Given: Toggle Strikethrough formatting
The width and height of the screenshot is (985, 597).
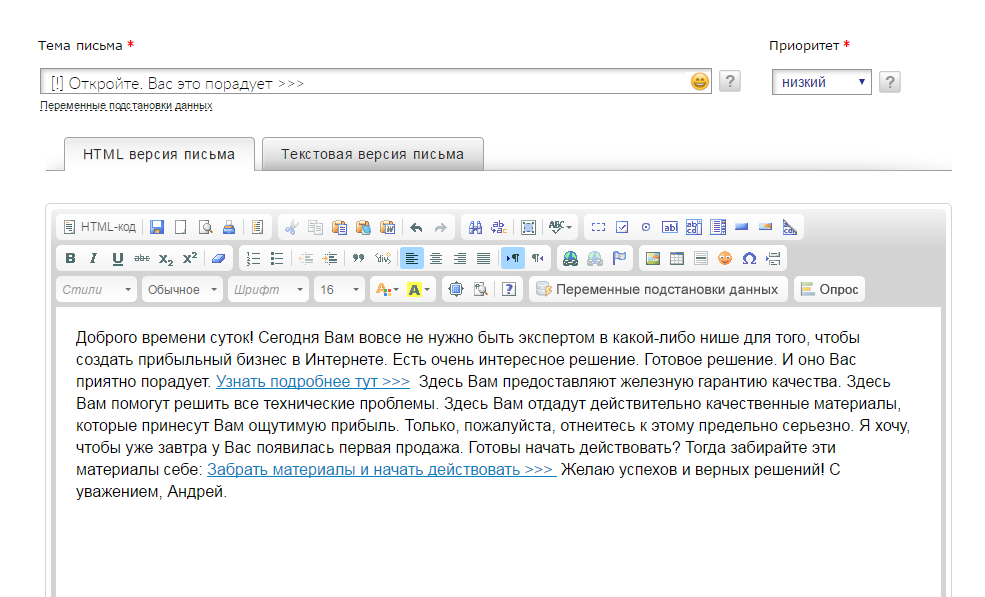Looking at the screenshot, I should [x=142, y=258].
